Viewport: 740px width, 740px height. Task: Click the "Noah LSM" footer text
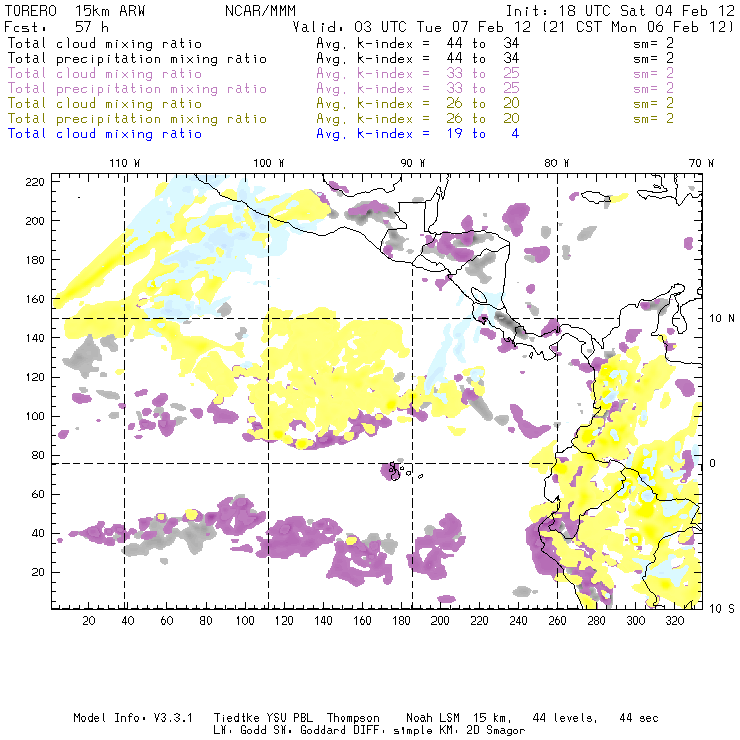click(x=433, y=718)
